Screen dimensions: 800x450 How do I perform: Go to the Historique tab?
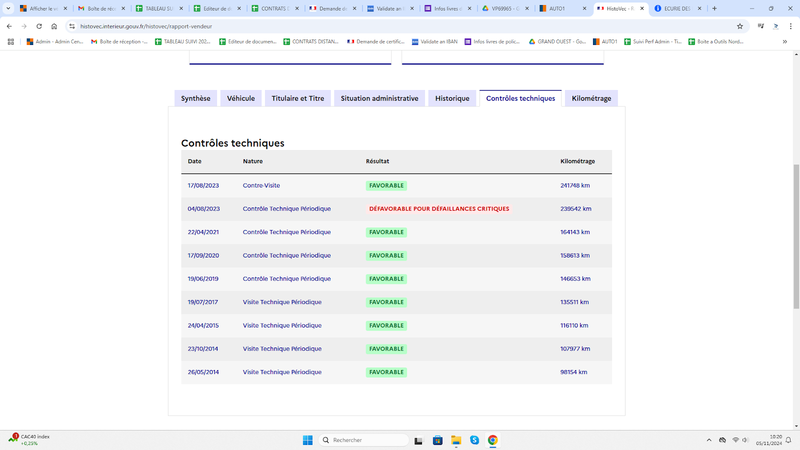452,98
